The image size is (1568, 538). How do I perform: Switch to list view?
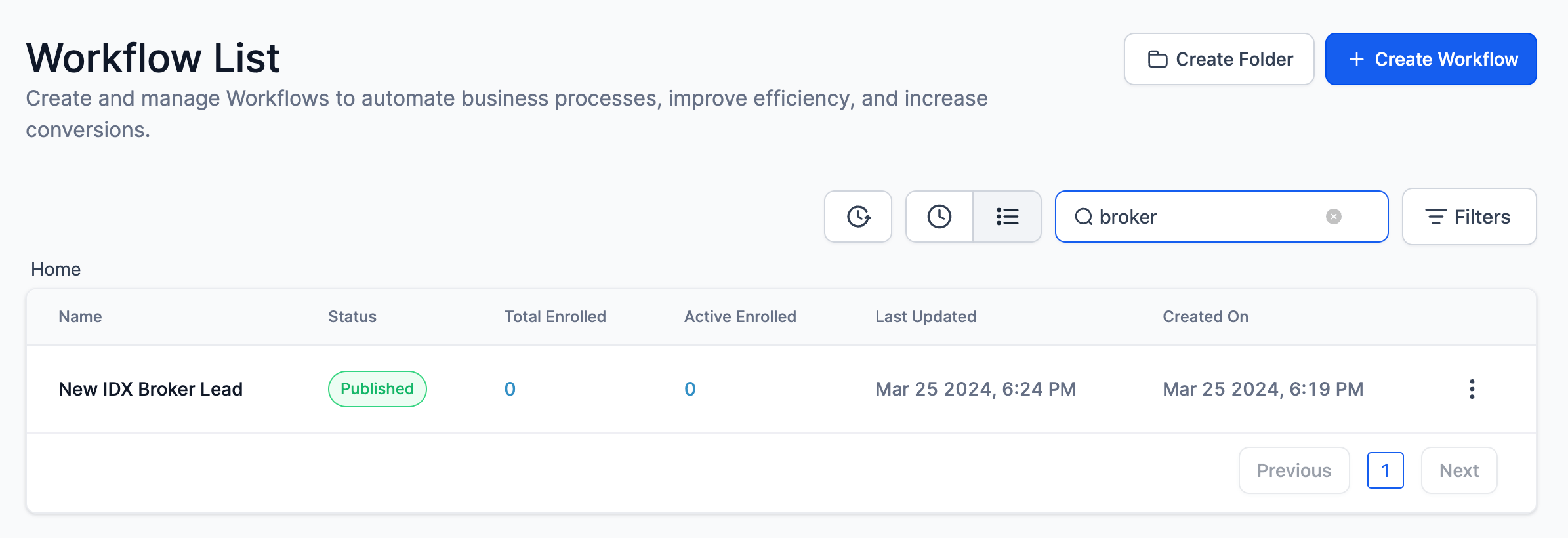coord(1007,217)
